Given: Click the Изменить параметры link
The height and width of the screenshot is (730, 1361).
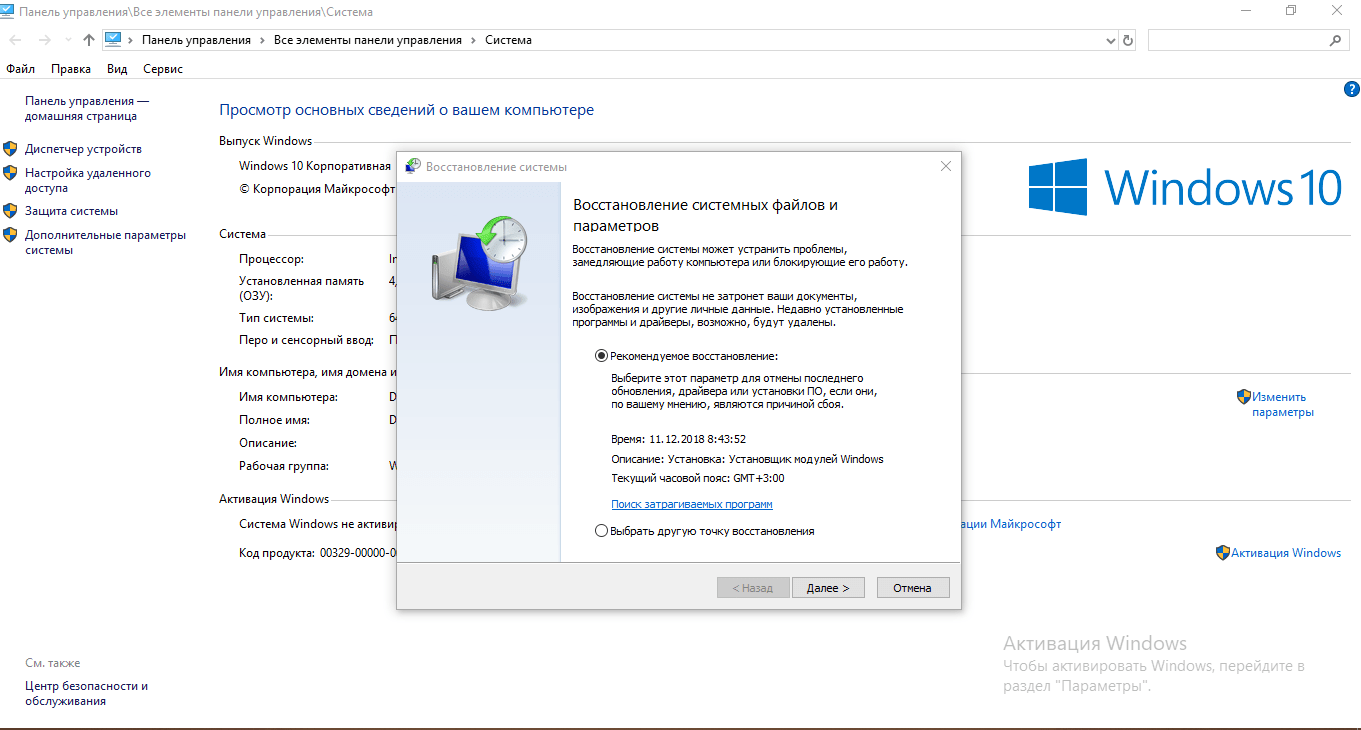Looking at the screenshot, I should (x=1284, y=404).
